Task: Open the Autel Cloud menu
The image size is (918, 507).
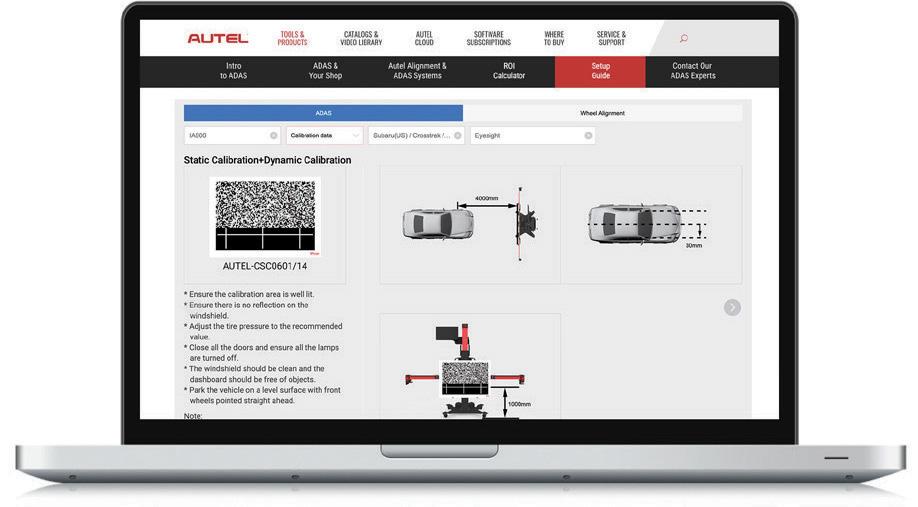Action: (x=424, y=39)
